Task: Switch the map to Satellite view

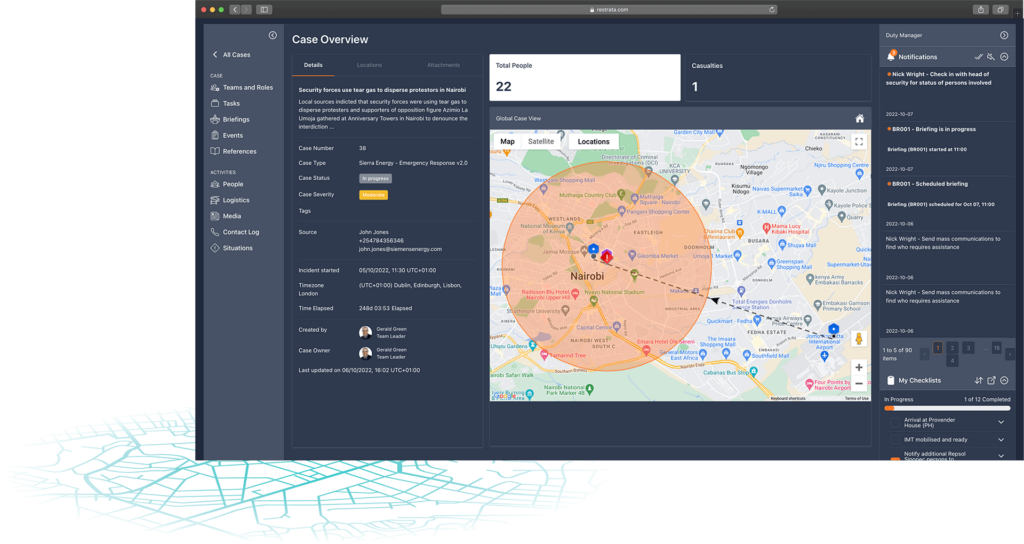Action: 541,142
